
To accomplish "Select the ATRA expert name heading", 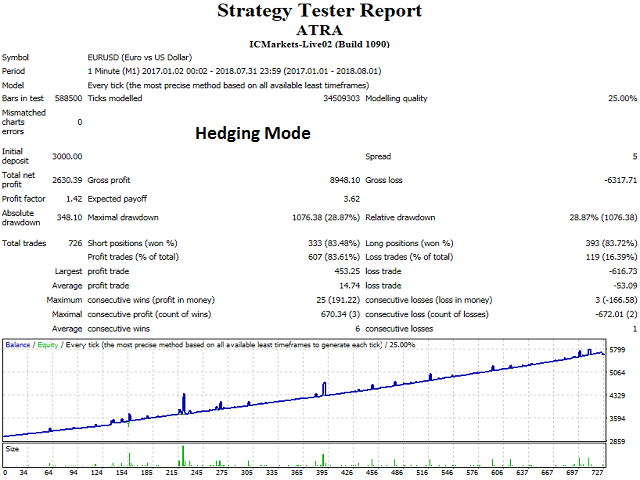I will click(x=319, y=30).
